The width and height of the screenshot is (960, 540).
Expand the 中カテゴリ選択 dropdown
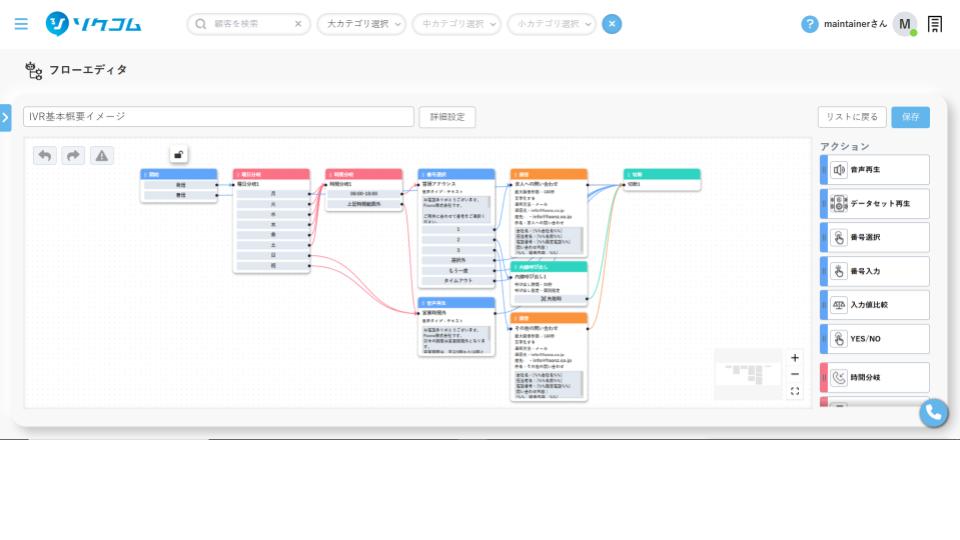pos(456,24)
